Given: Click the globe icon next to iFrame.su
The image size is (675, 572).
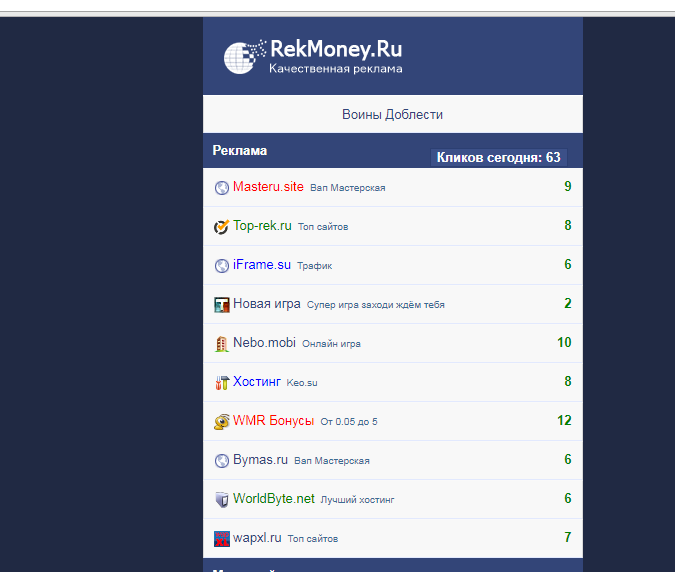Looking at the screenshot, I should tap(222, 266).
